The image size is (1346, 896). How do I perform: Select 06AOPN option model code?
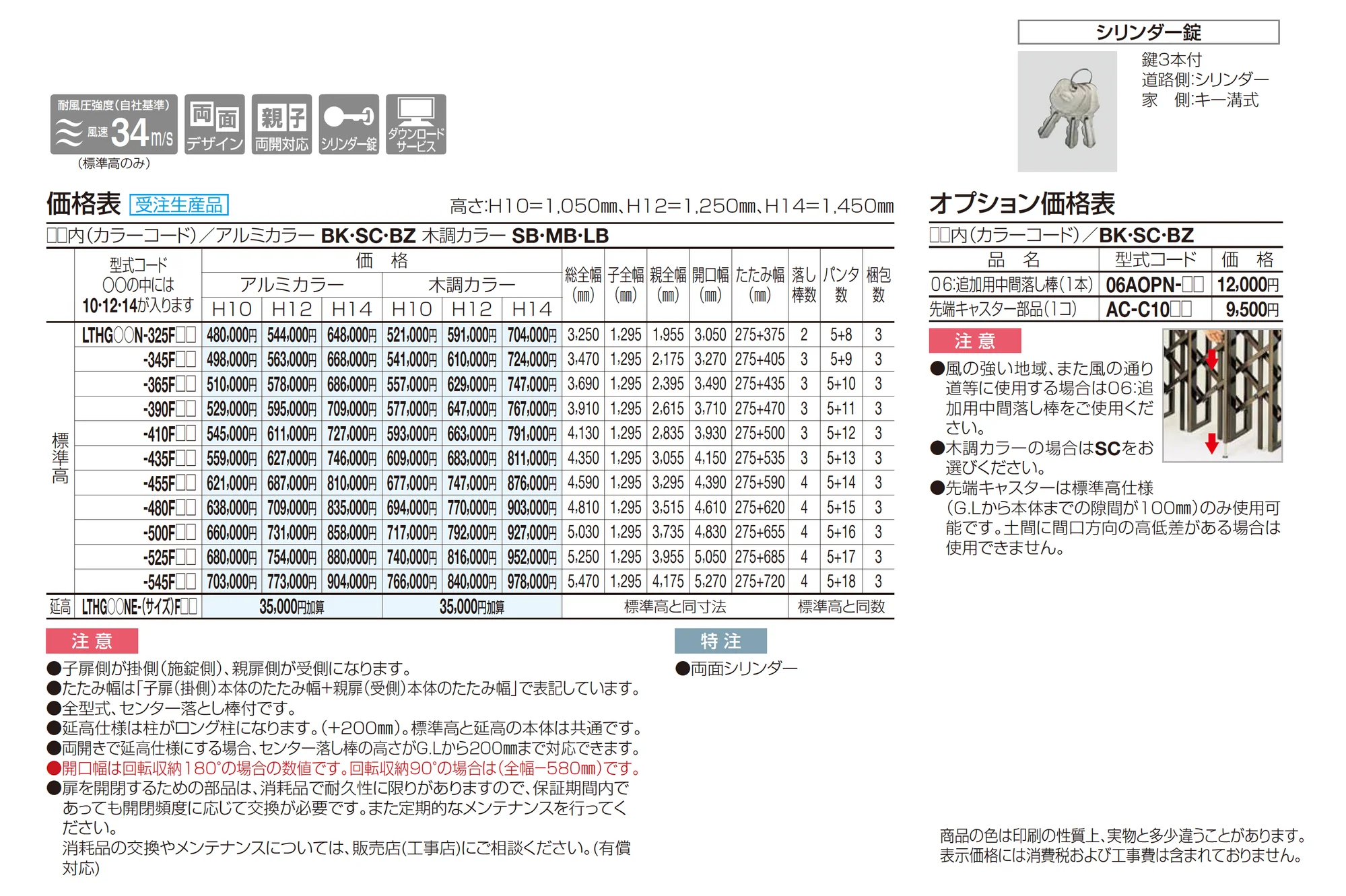coord(1155,285)
